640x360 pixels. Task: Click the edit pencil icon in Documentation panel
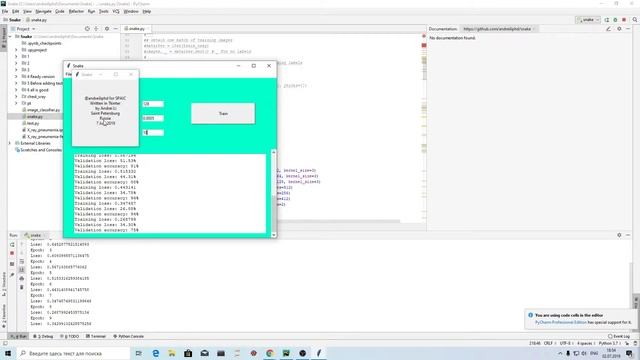pos(609,29)
